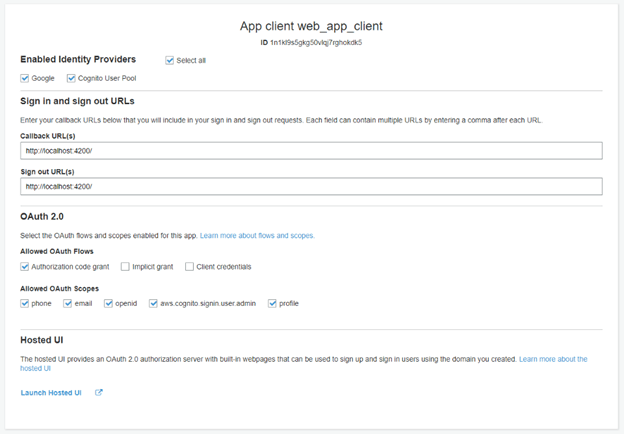
Task: Uncheck the email OAuth scope
Action: click(x=68, y=303)
